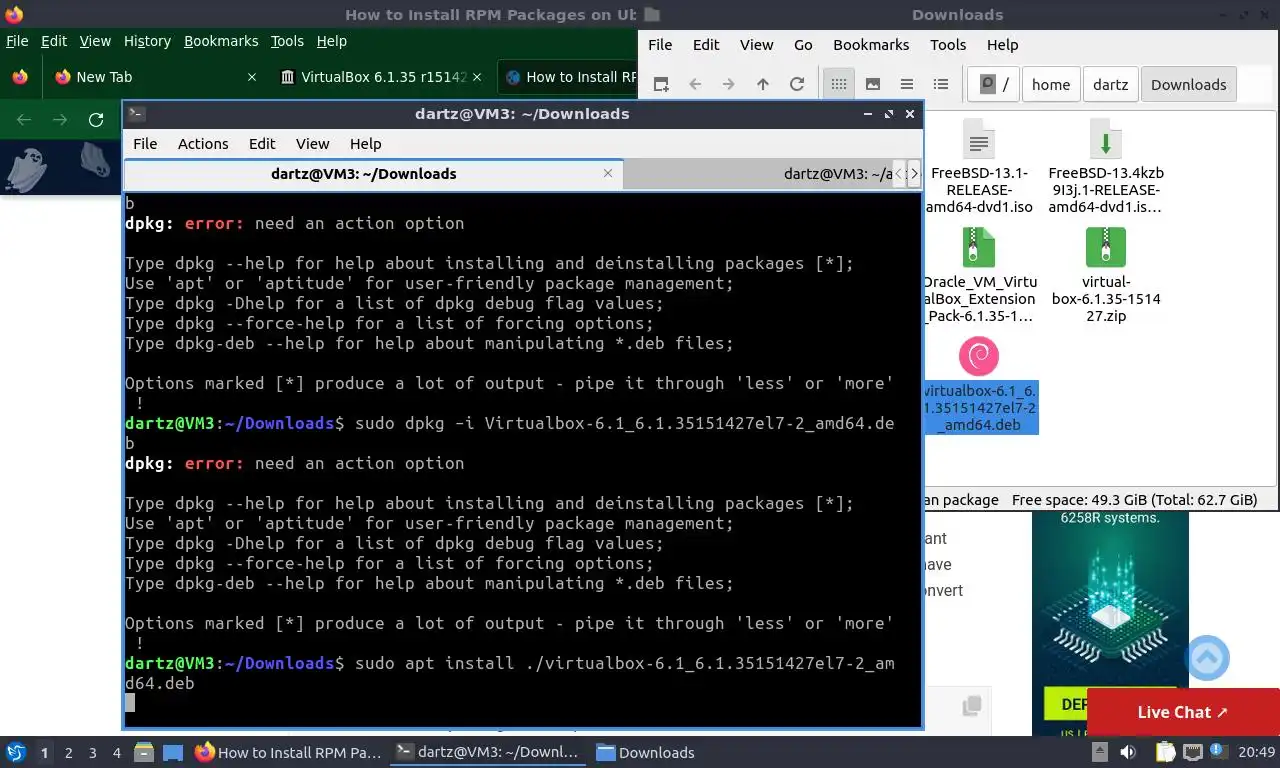Click Firefox back arrow

pyautogui.click(x=24, y=120)
